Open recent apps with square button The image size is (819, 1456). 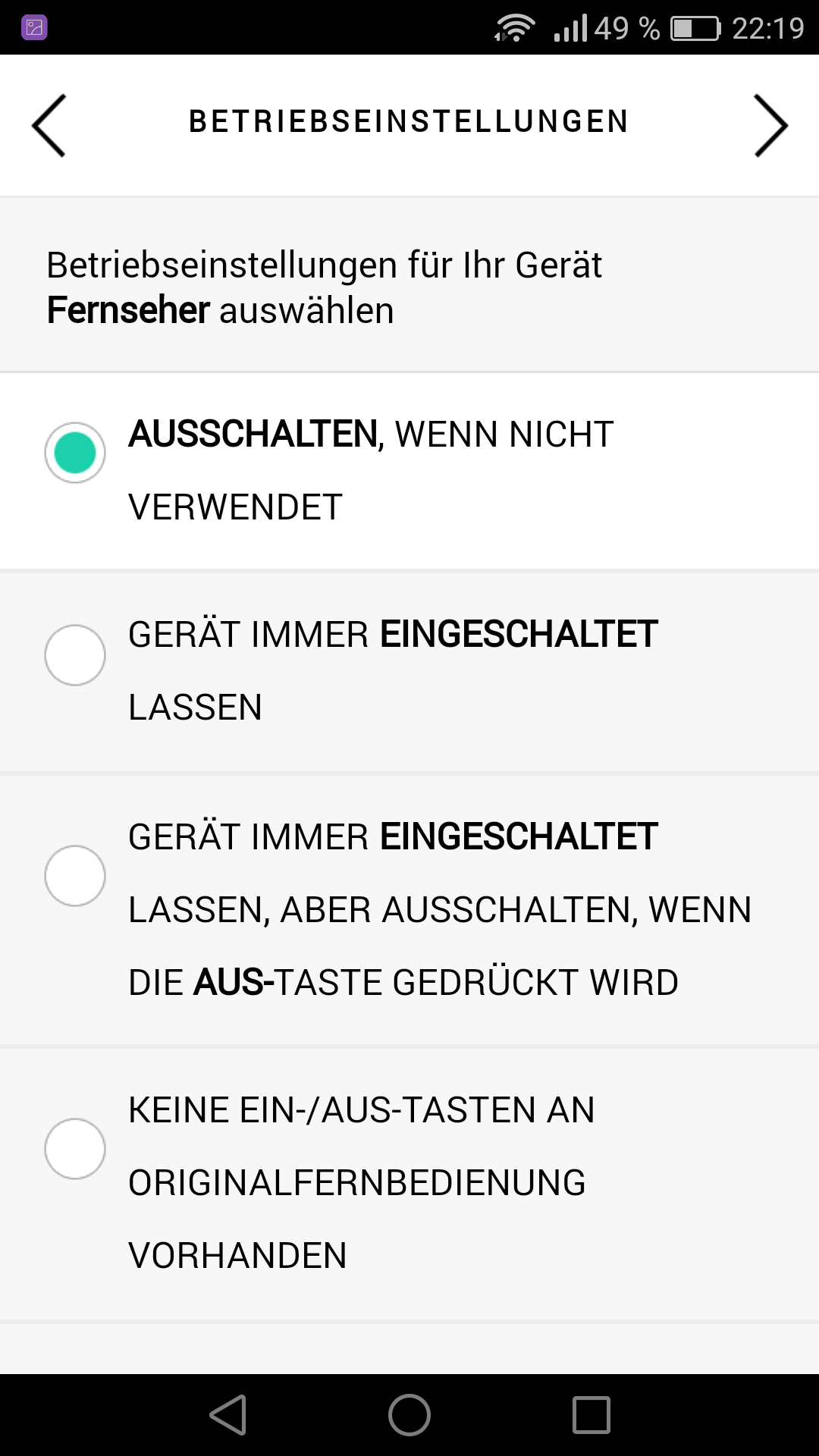[x=591, y=1415]
